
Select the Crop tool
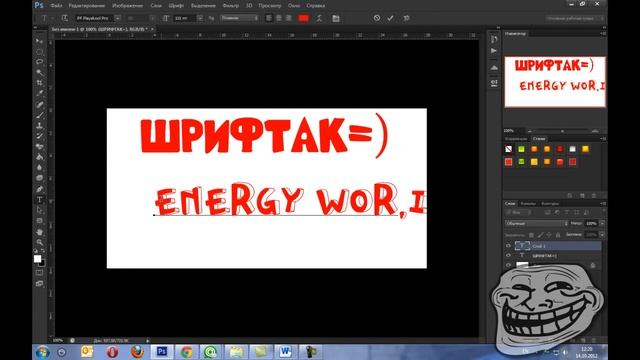tap(39, 83)
